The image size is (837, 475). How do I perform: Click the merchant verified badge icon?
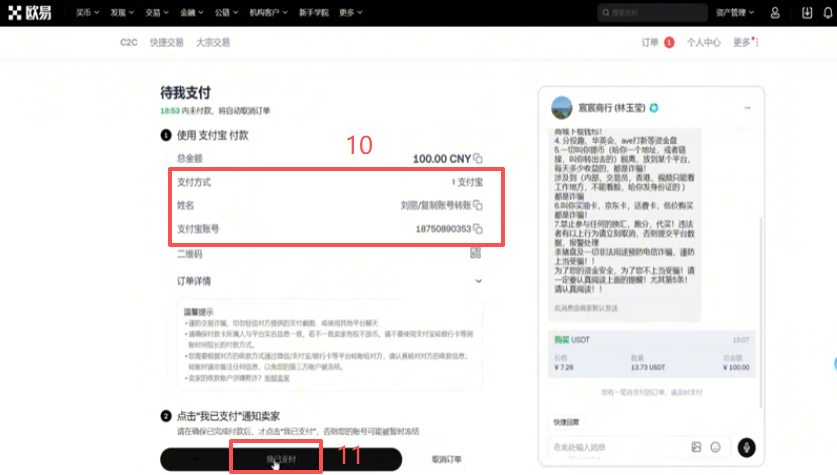[654, 108]
